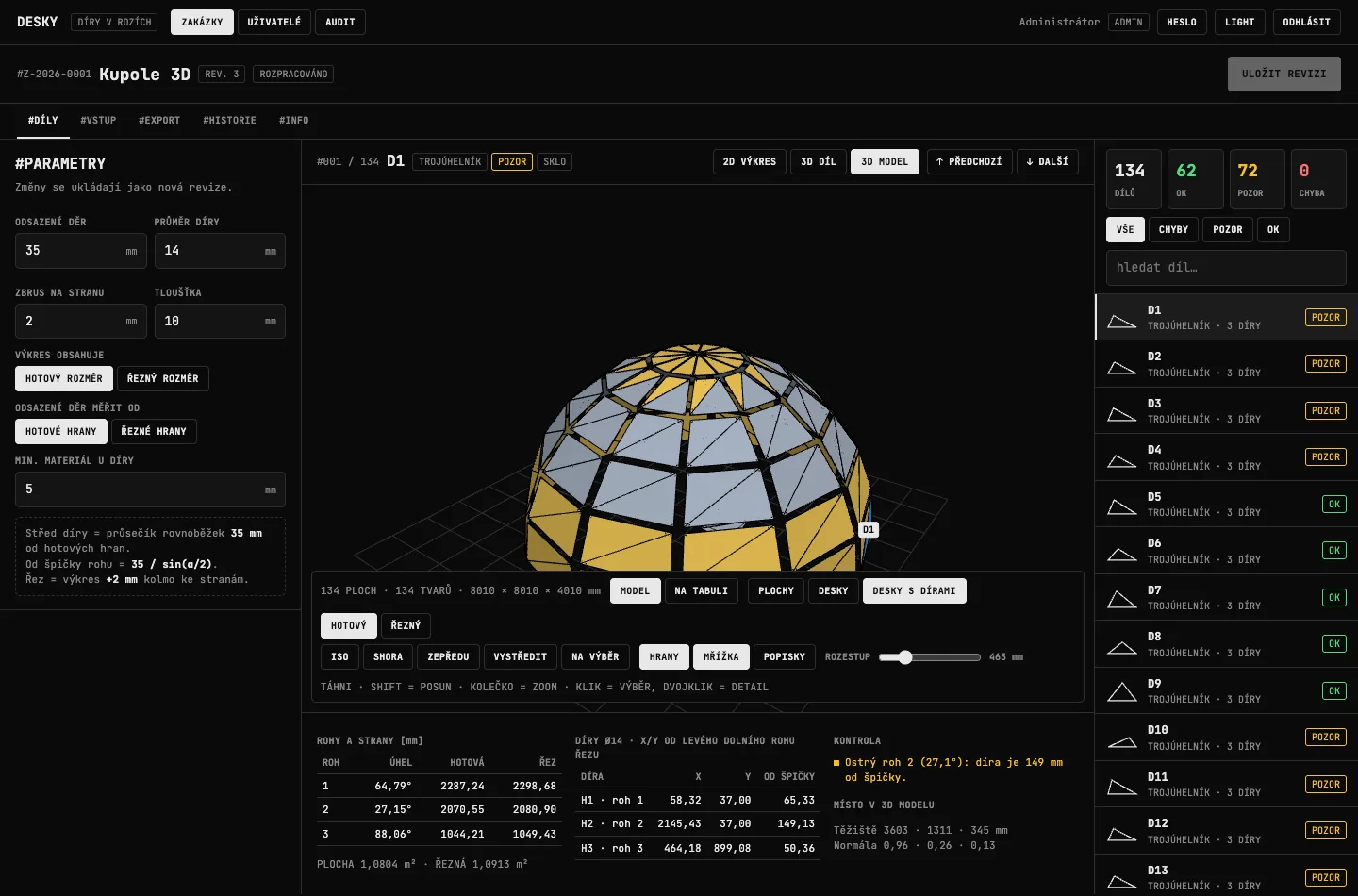The width and height of the screenshot is (1358, 896).
Task: Filter parts list by Pozor
Action: (x=1228, y=229)
